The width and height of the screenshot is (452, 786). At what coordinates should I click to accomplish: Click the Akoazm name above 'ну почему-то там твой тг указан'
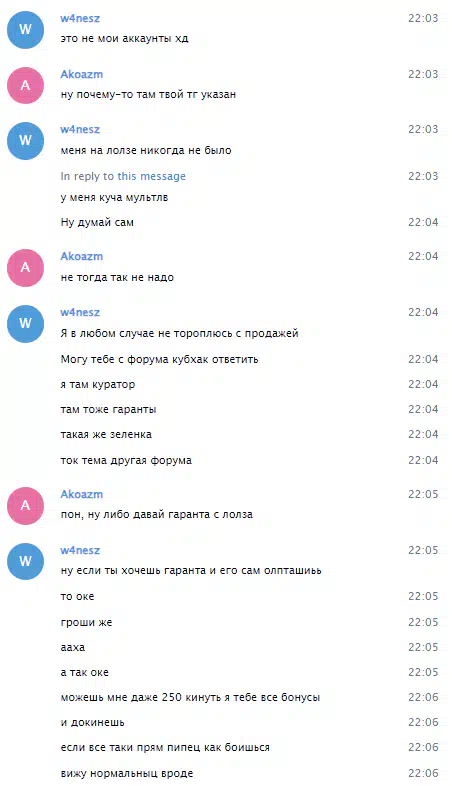[x=82, y=74]
